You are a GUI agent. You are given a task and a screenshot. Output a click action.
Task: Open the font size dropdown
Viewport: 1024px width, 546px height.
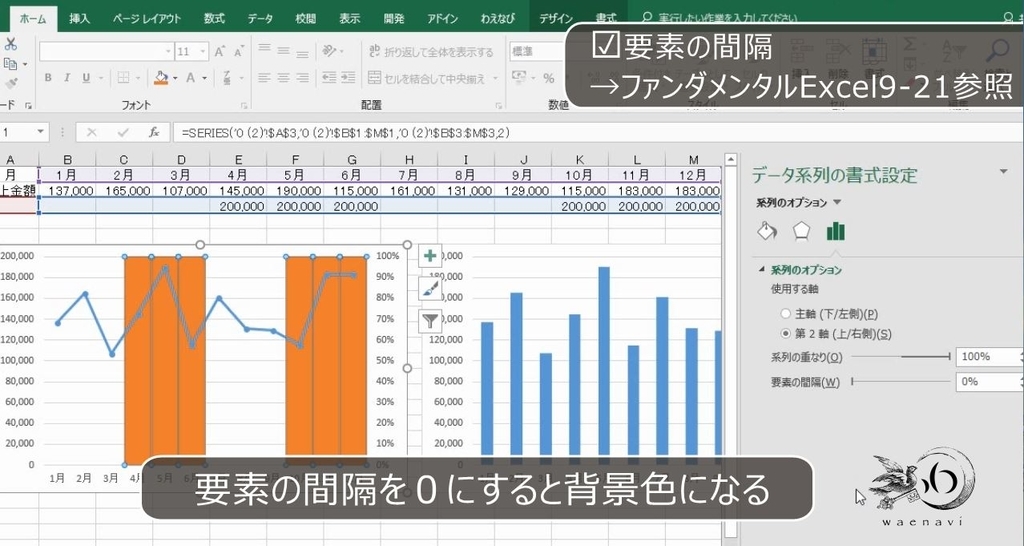tap(203, 52)
